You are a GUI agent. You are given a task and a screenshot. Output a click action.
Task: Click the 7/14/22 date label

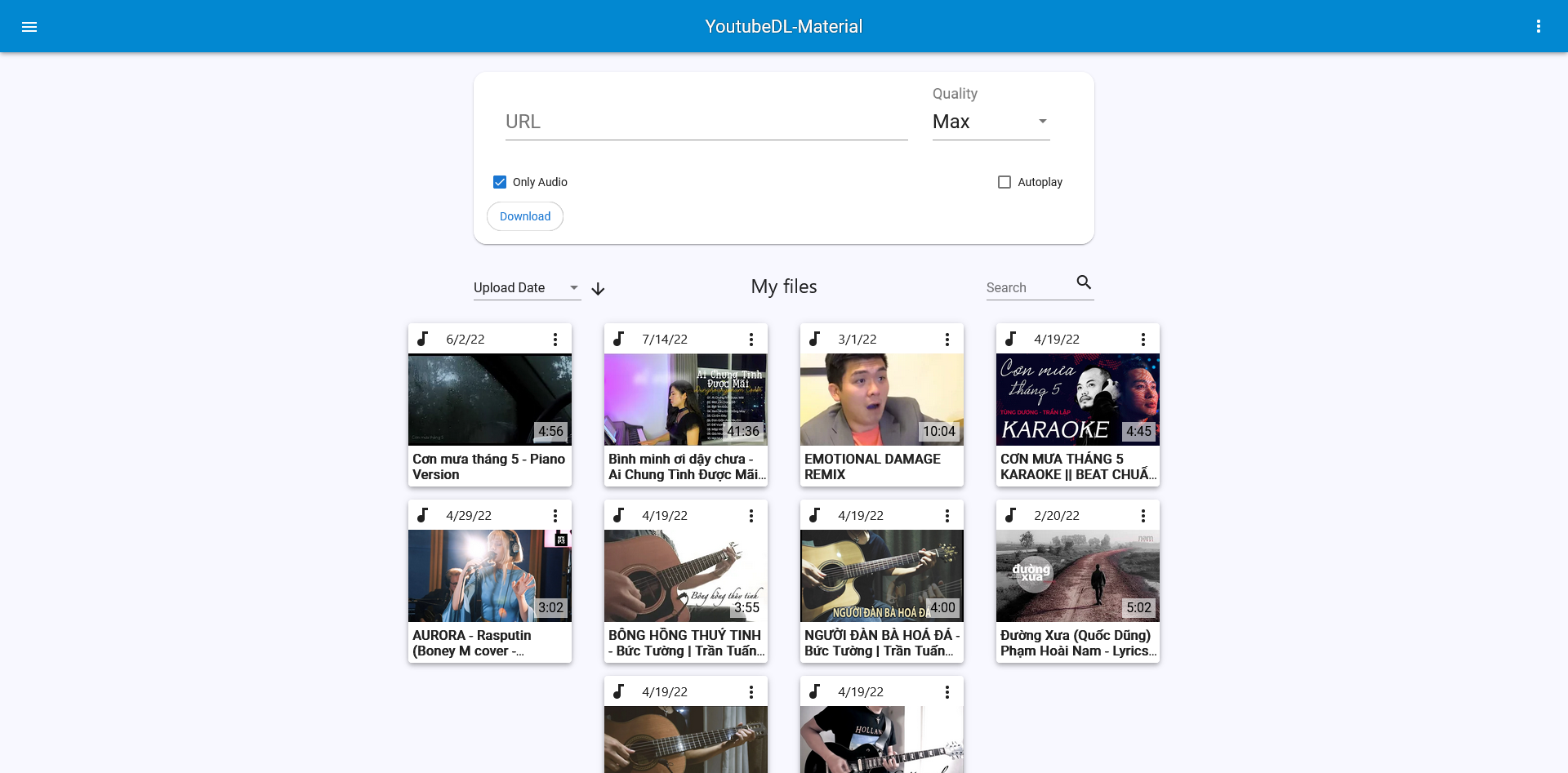pos(665,340)
